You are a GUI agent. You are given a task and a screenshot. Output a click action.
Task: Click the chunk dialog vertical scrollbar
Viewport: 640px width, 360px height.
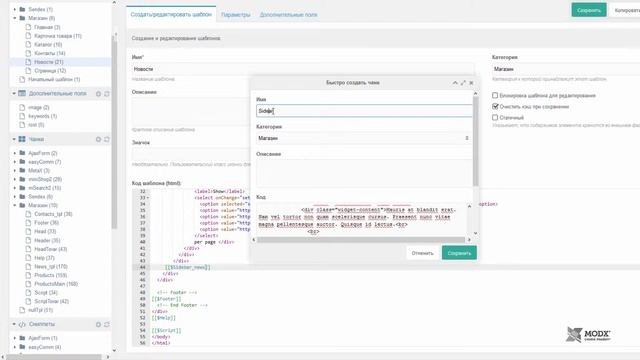click(x=476, y=141)
